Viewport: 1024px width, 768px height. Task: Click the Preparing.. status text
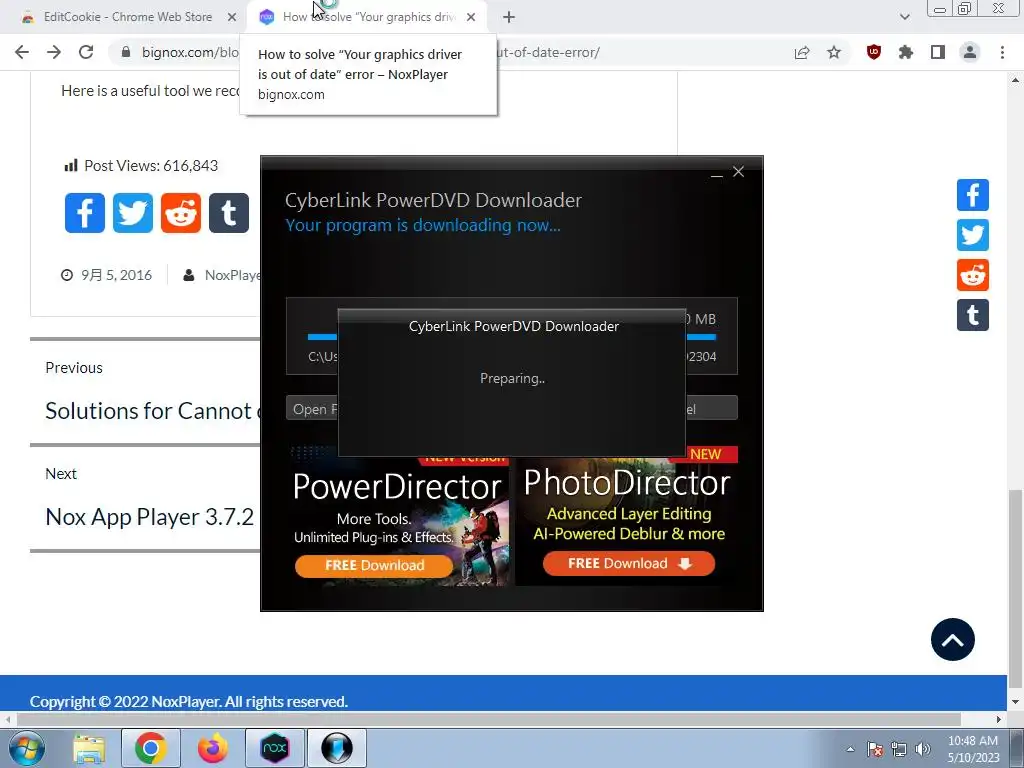coord(512,378)
